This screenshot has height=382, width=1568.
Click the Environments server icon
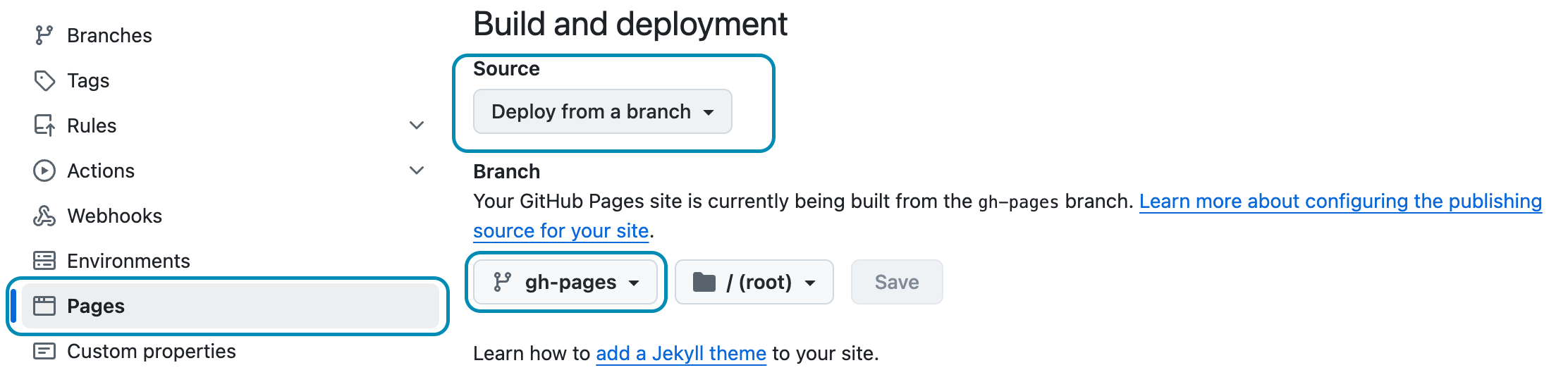[x=44, y=261]
